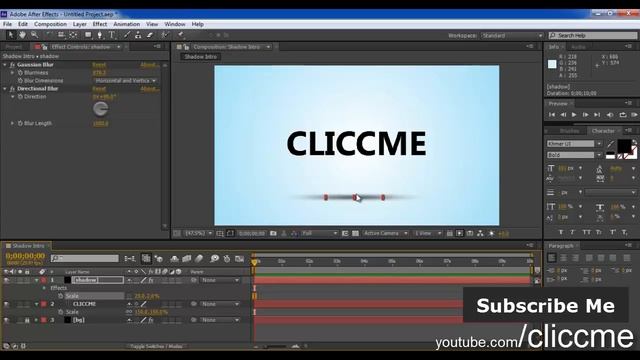Image resolution: width=640 pixels, height=360 pixels.
Task: Click Toggle Switches / Modes button
Action: coord(156,347)
